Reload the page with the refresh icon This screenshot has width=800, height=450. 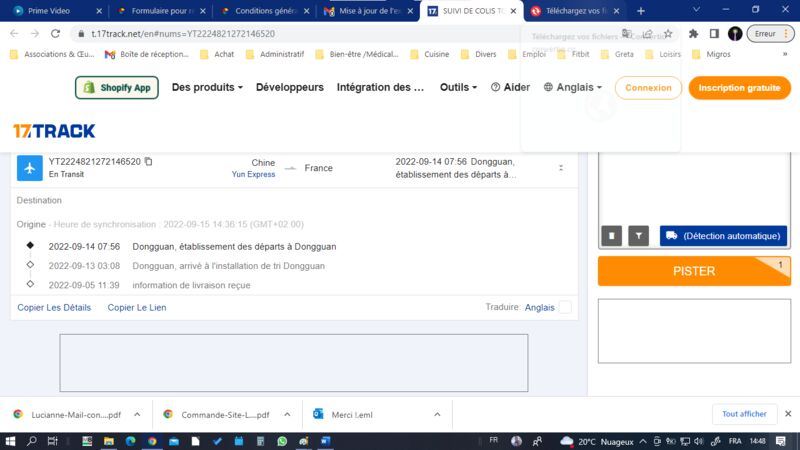tap(57, 33)
